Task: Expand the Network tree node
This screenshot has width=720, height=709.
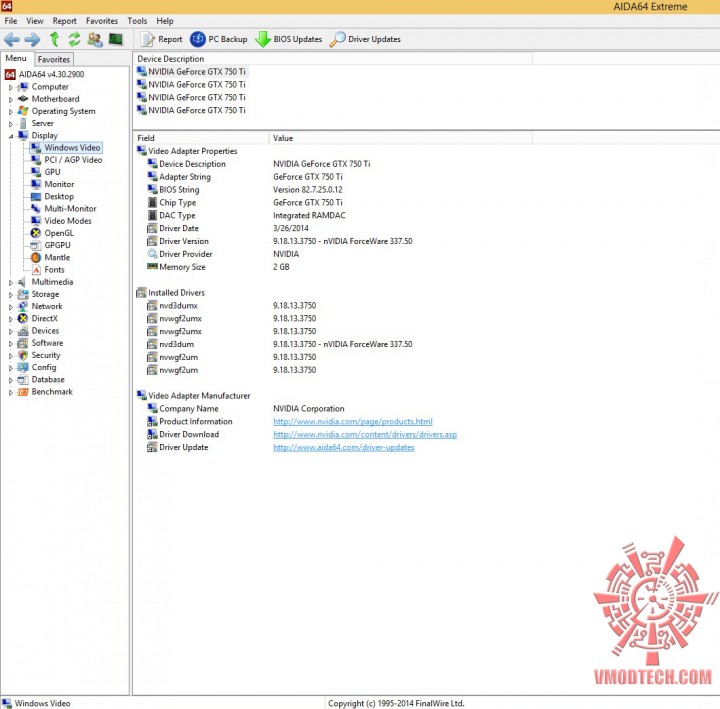Action: 11,307
